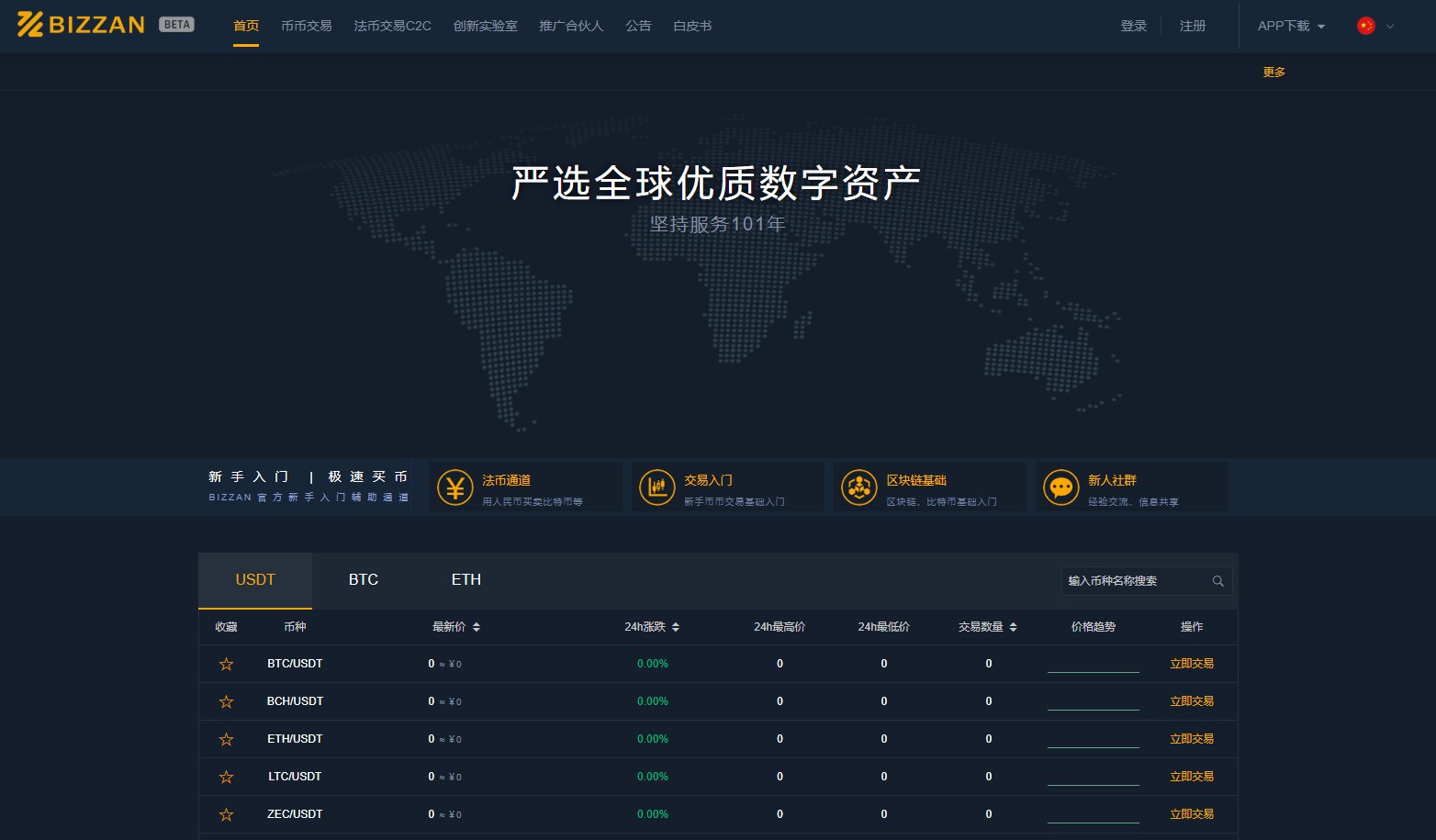Click the 收藏 column header
The height and width of the screenshot is (840, 1436).
click(226, 627)
